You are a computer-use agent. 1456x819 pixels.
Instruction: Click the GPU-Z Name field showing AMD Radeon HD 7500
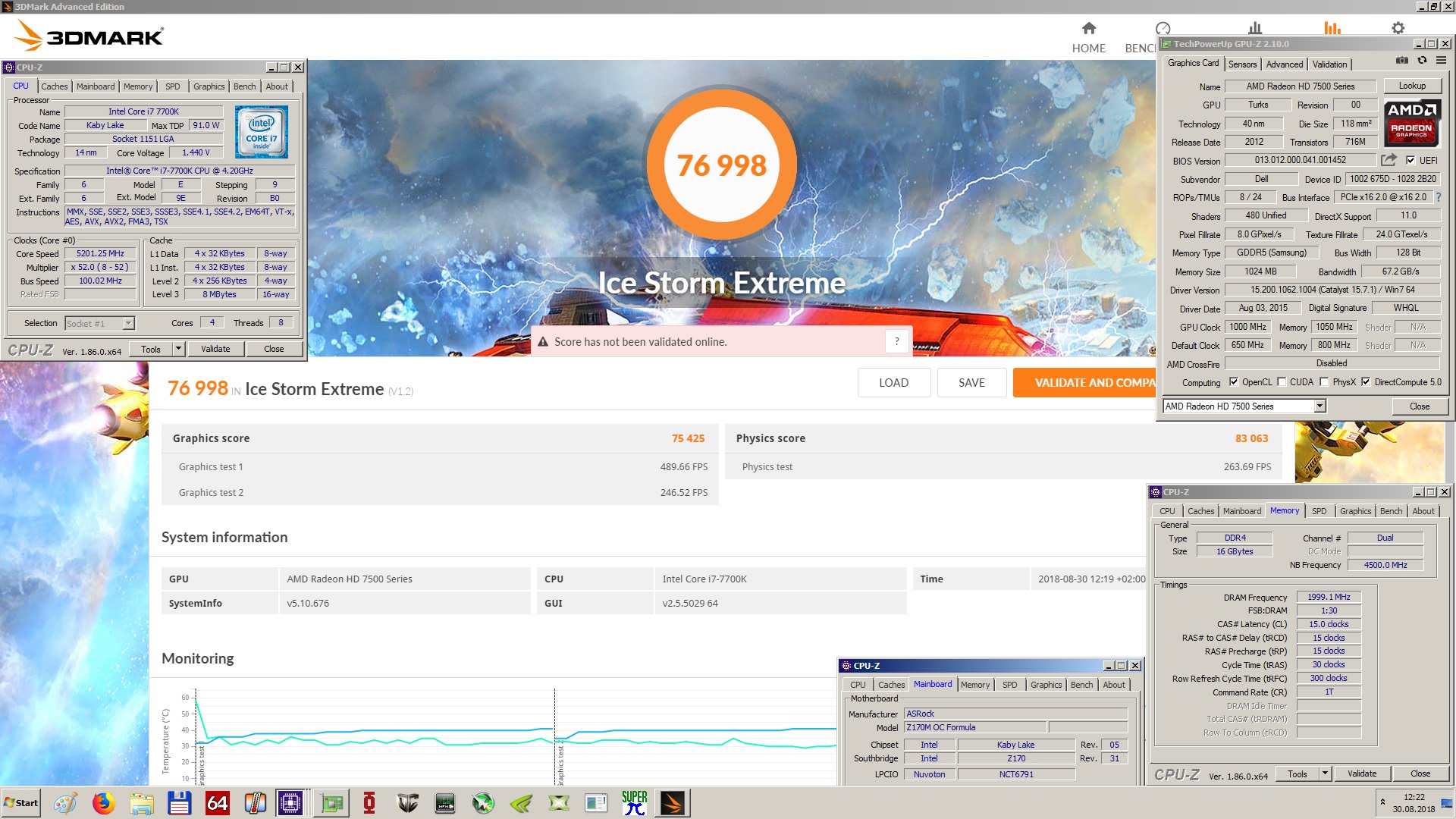click(x=1301, y=86)
